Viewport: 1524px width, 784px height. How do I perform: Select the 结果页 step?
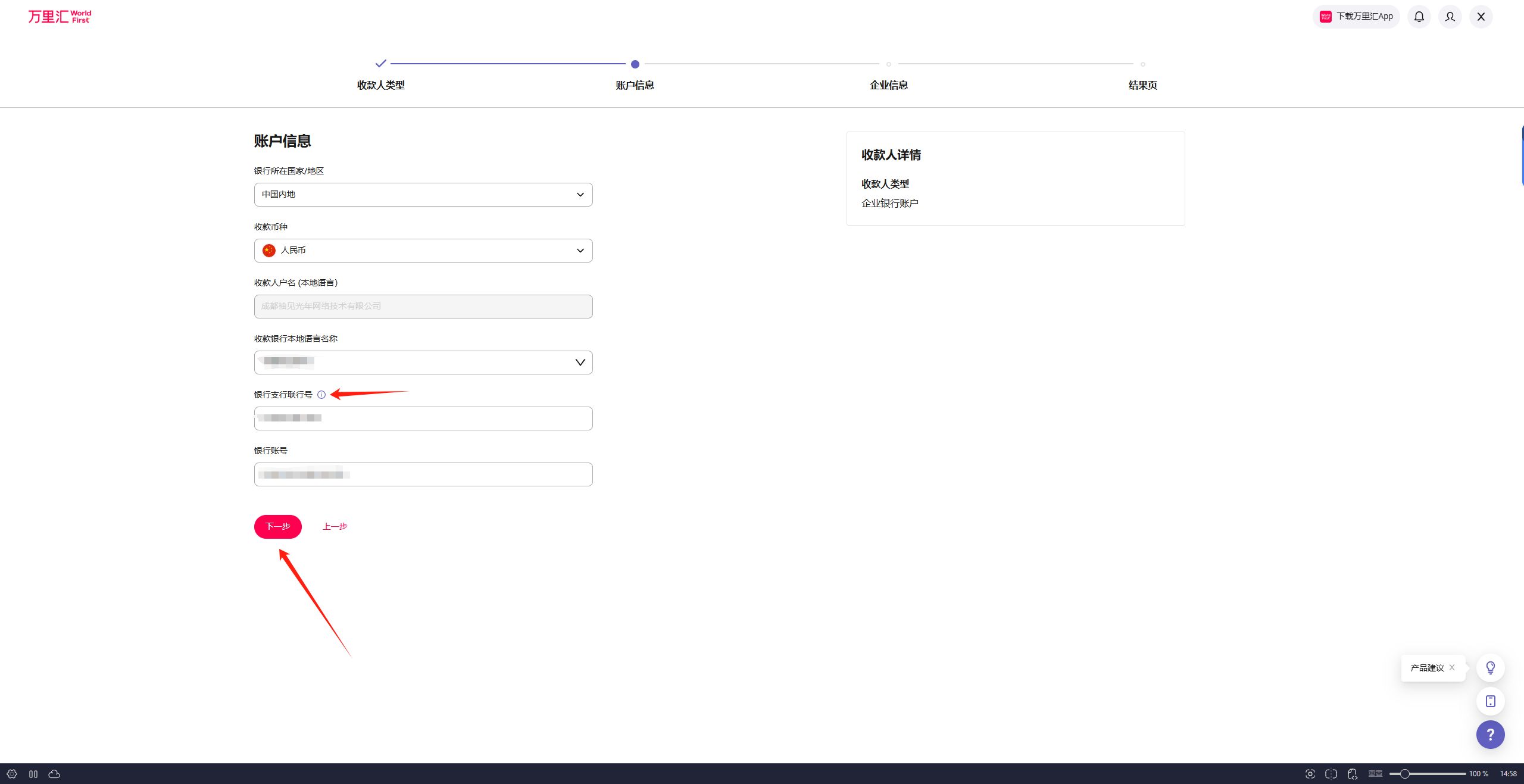tap(1143, 85)
